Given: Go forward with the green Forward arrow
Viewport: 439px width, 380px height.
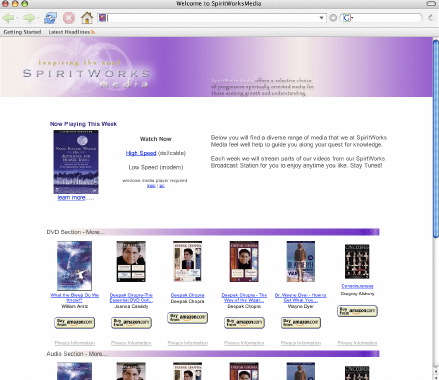Looking at the screenshot, I should tap(29, 18).
